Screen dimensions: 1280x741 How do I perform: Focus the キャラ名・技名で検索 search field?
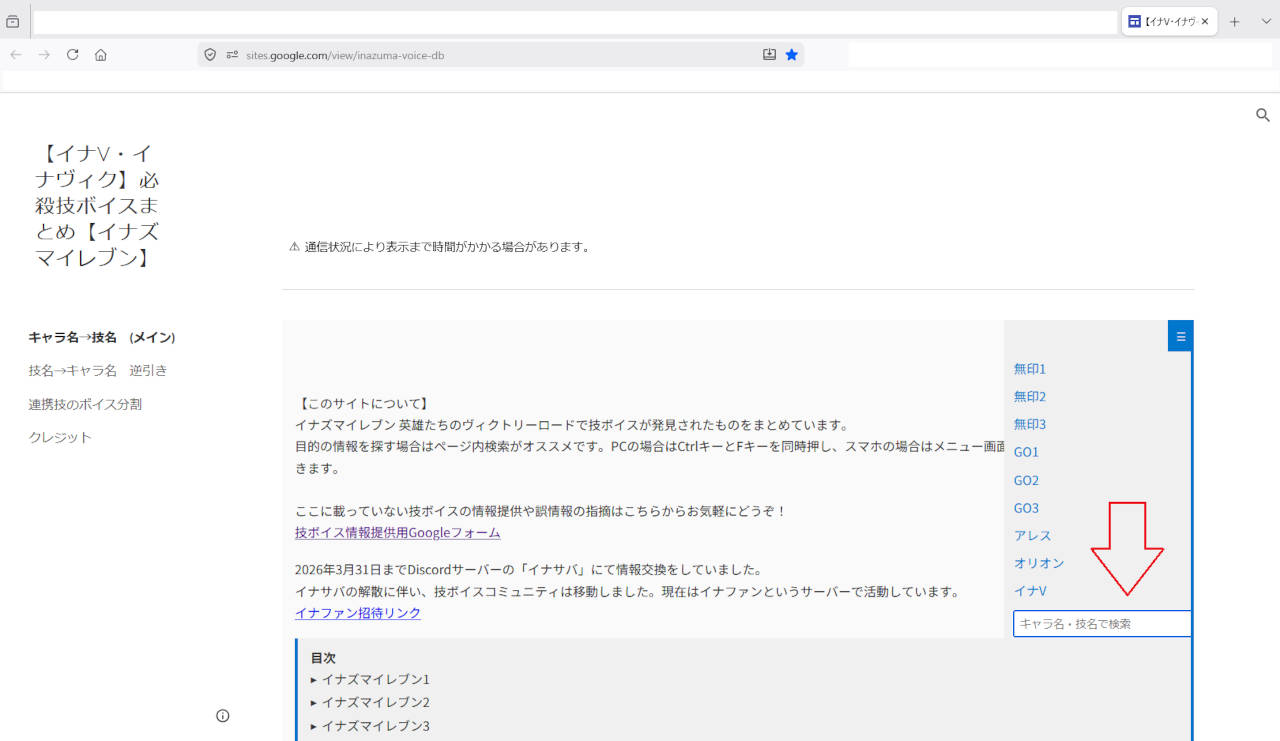click(x=1102, y=623)
